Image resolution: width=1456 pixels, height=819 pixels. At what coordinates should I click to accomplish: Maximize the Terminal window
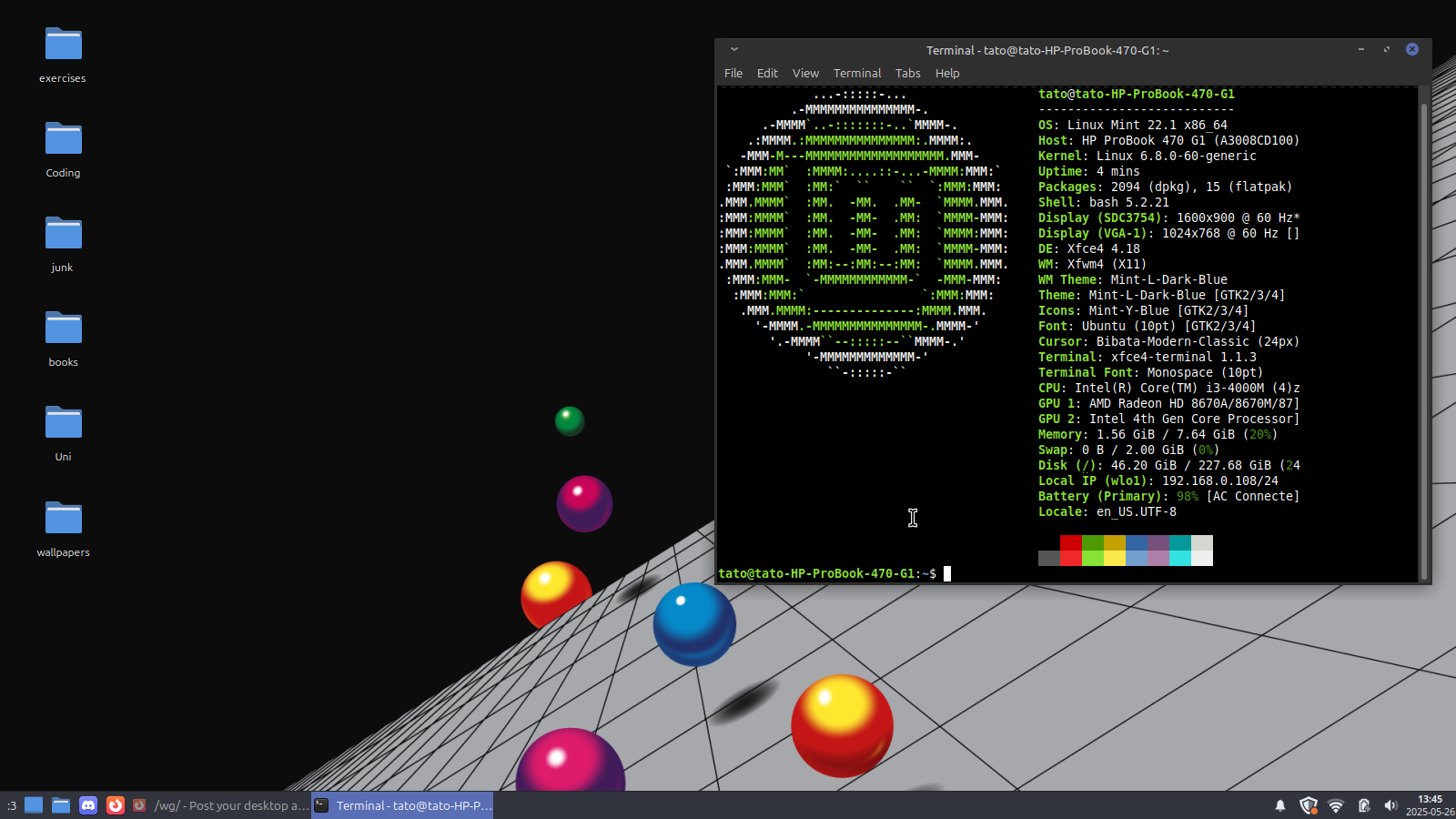coord(1387,49)
